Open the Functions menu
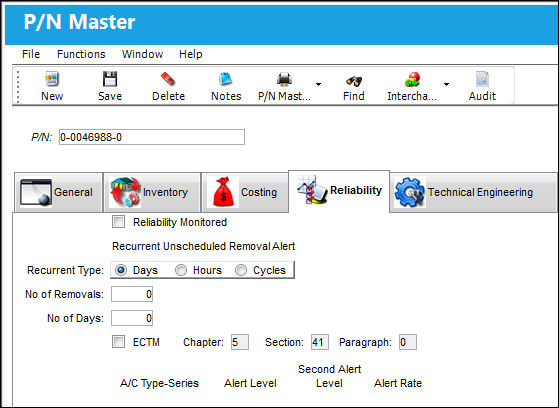This screenshot has width=559, height=408. (81, 54)
